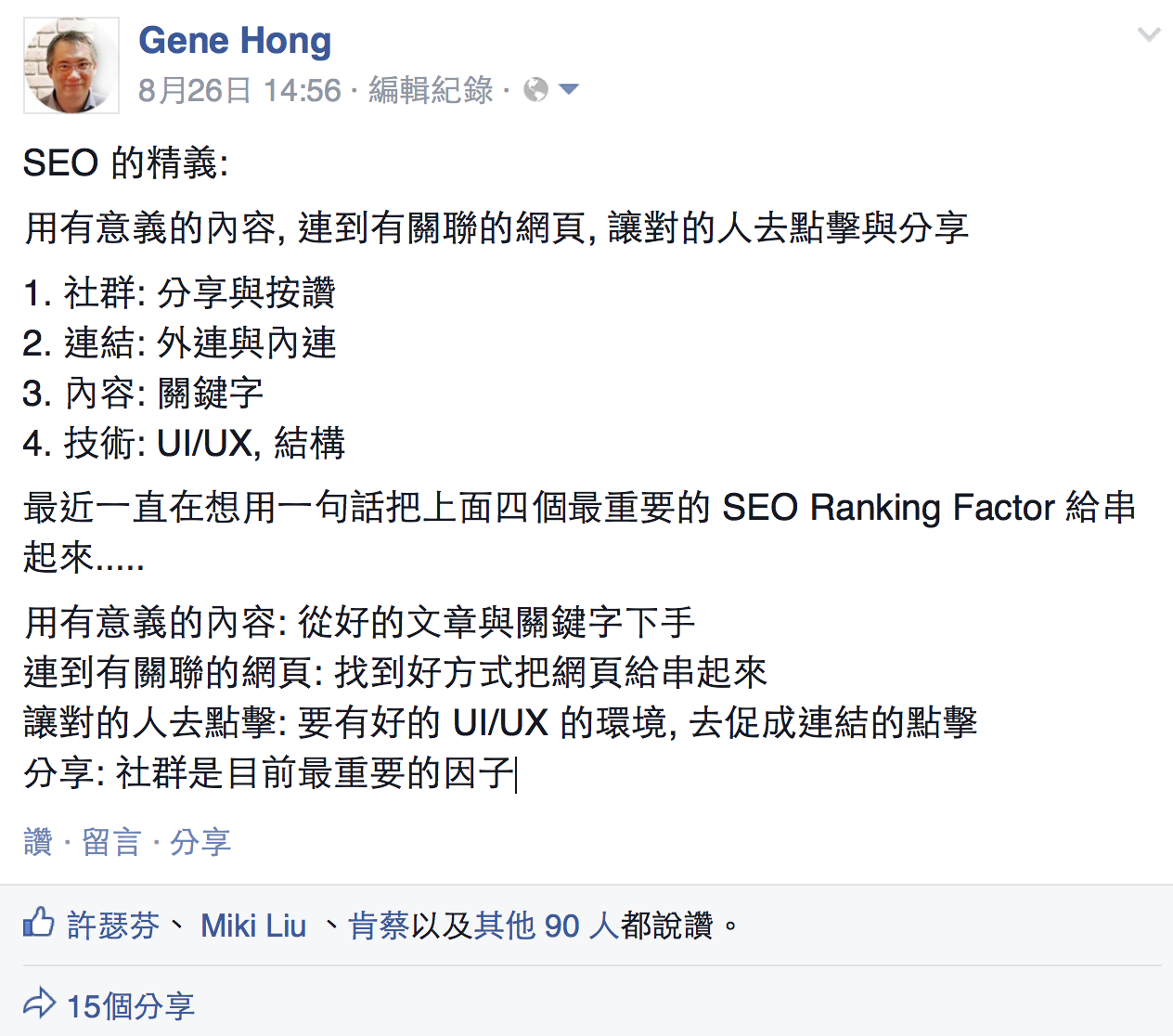View the 編輯紀錄 edit history

[431, 90]
